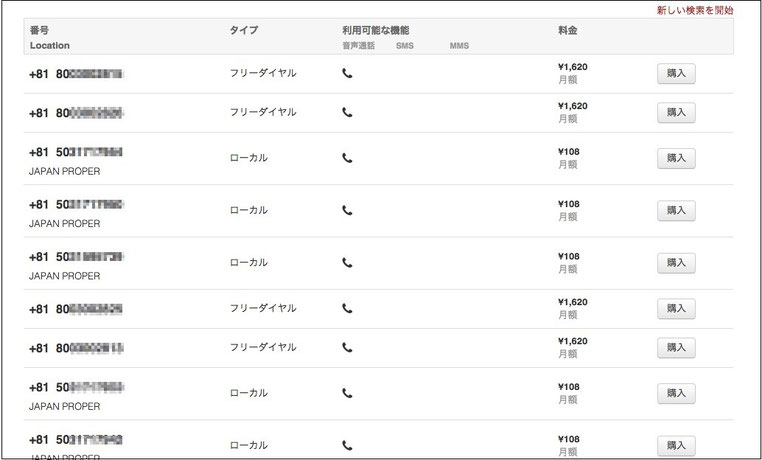
Task: Click the 新しい検索を開始 link
Action: (694, 10)
